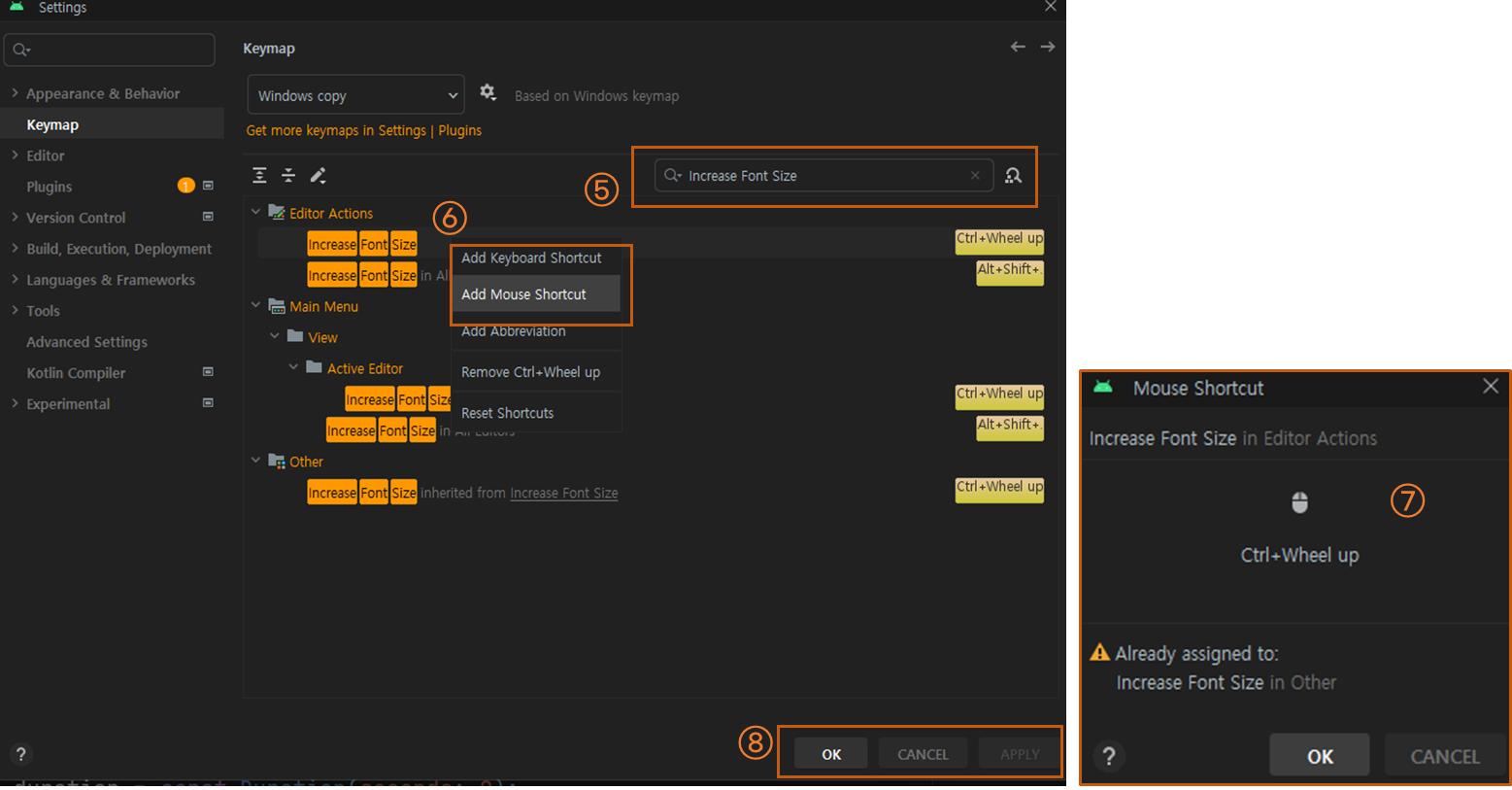The image size is (1512, 790).
Task: Open Advanced Settings page
Action: [x=86, y=342]
